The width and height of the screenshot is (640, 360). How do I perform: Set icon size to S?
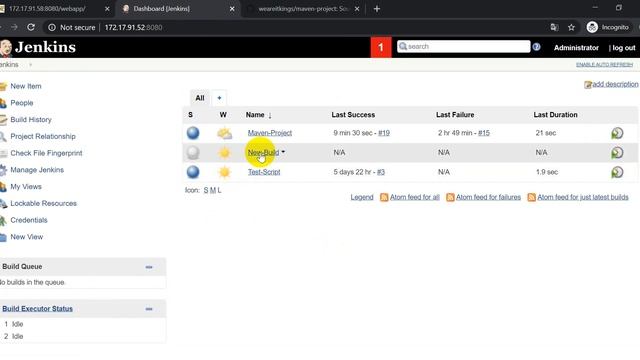tap(206, 190)
